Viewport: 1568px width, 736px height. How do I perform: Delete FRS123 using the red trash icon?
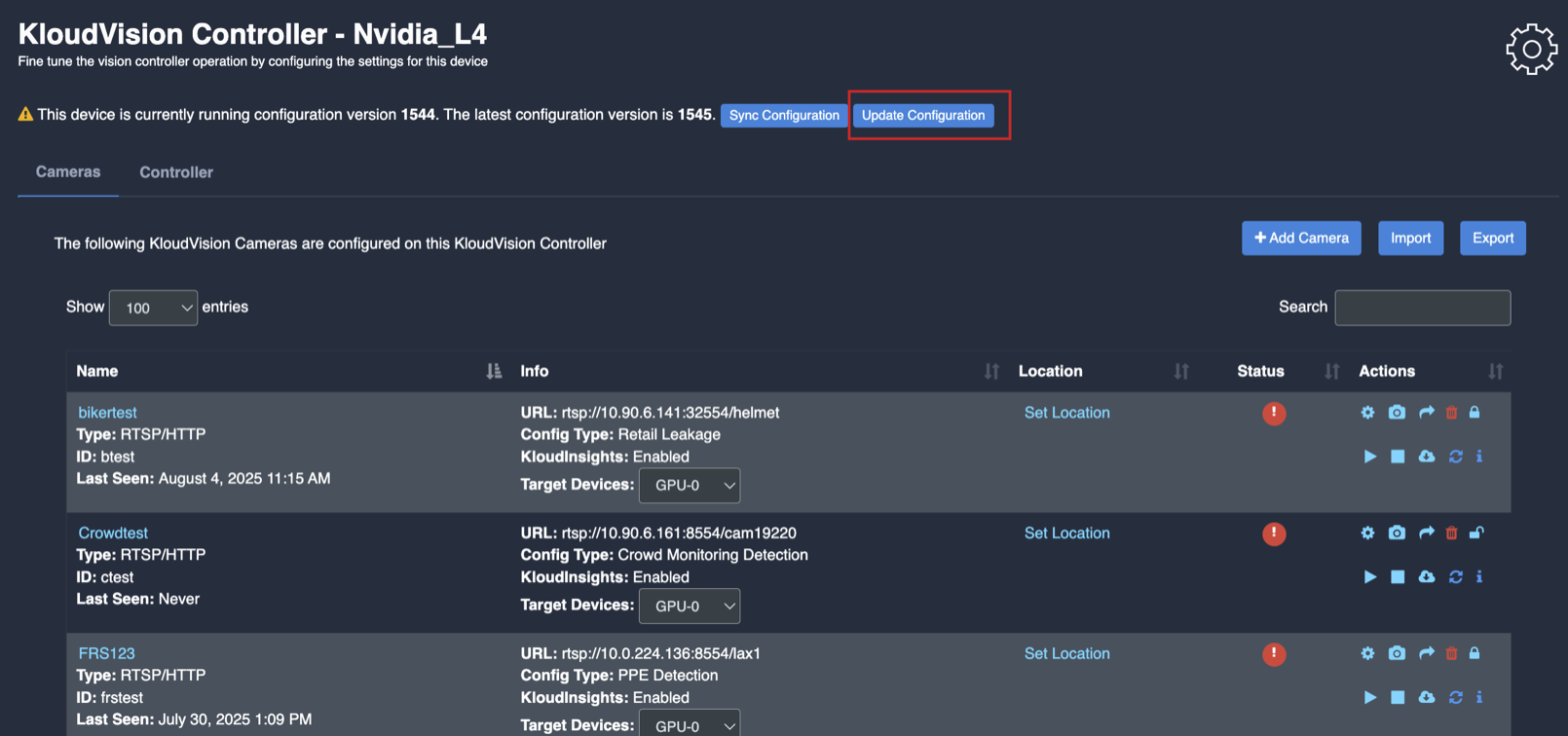point(1451,654)
